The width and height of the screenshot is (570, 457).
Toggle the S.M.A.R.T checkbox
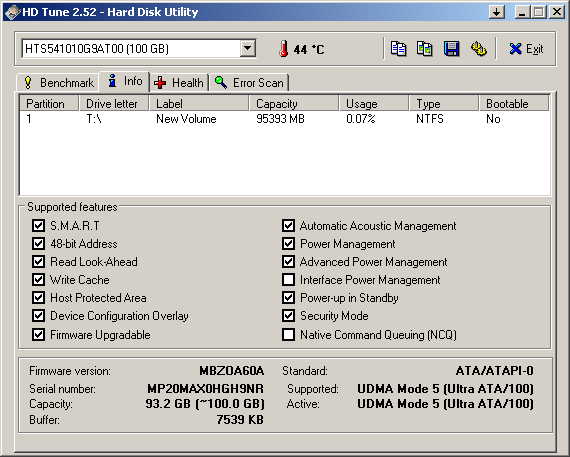(x=38, y=225)
